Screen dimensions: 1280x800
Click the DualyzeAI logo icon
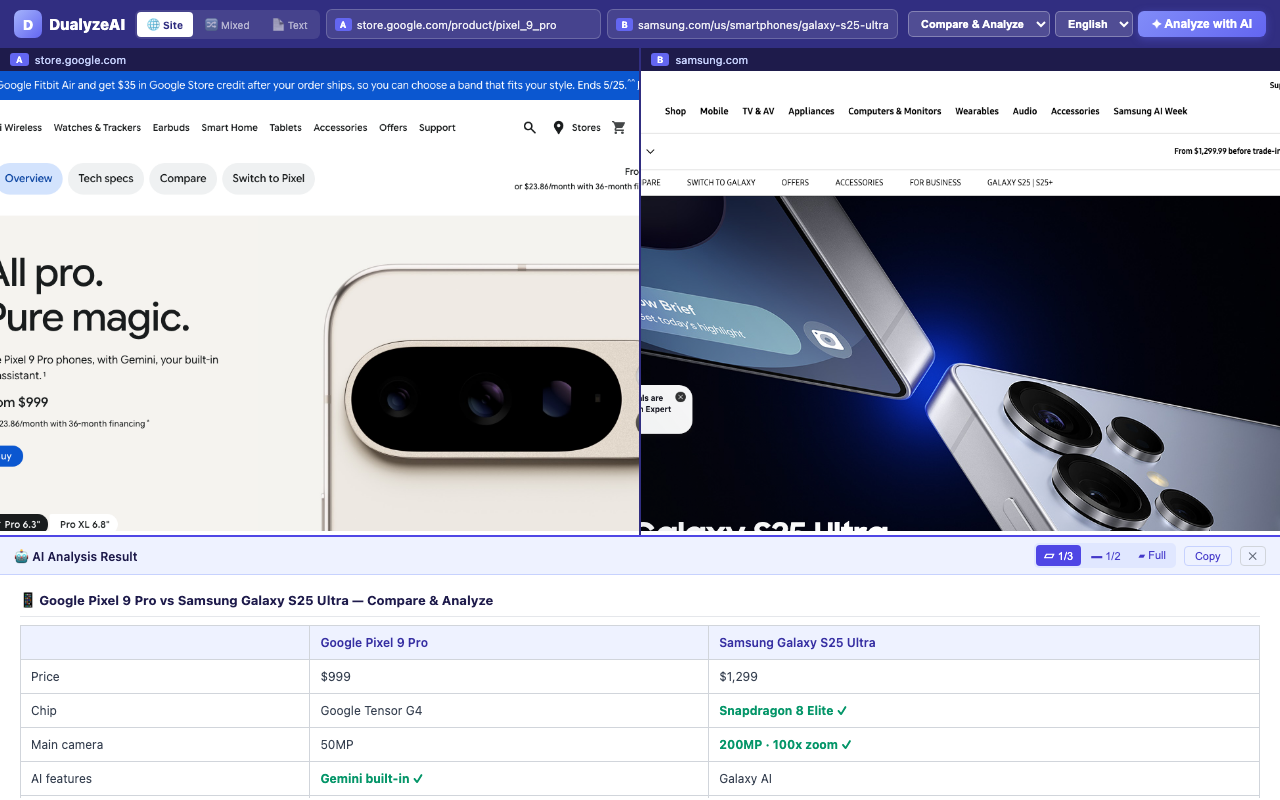pyautogui.click(x=28, y=24)
